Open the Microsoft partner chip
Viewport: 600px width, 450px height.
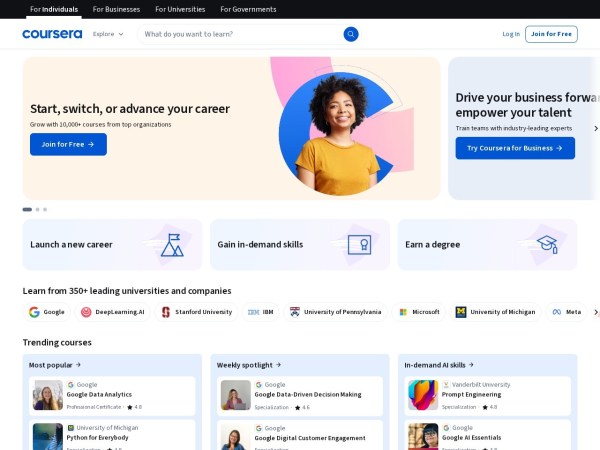419,312
